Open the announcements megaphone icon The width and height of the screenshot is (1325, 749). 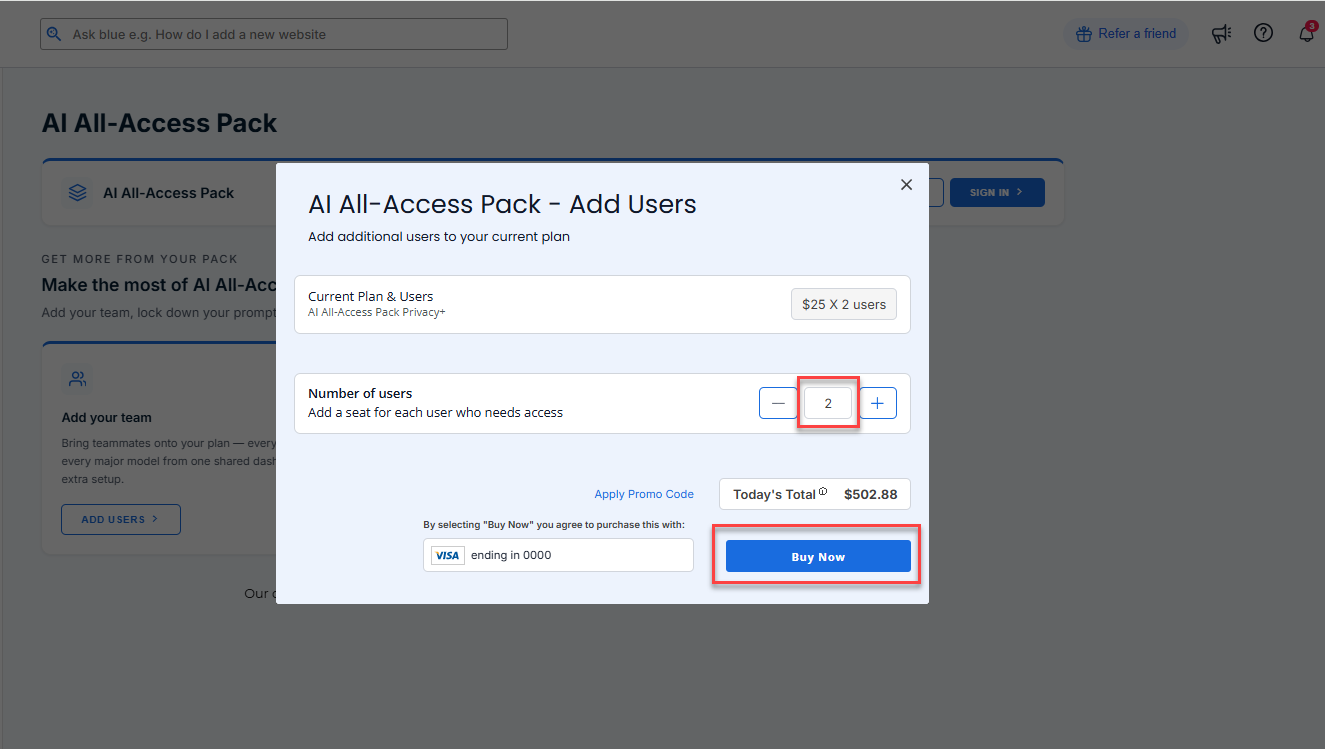point(1221,34)
